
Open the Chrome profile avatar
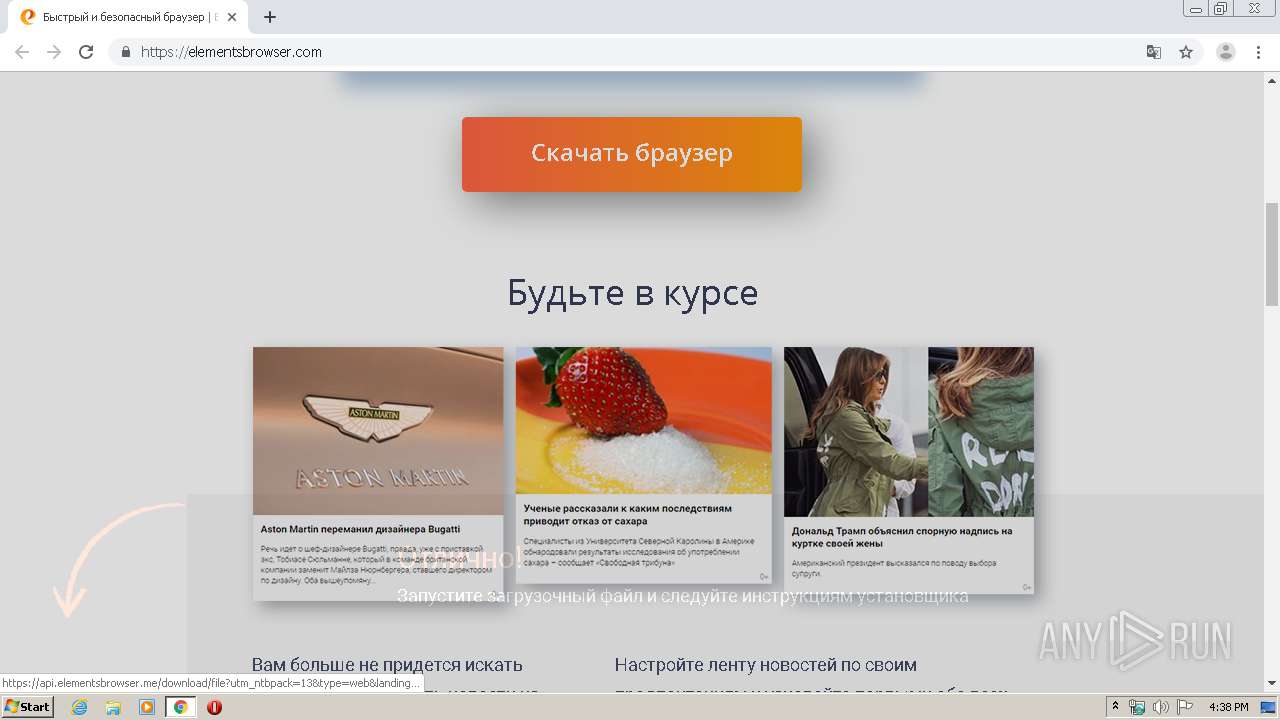click(x=1226, y=52)
